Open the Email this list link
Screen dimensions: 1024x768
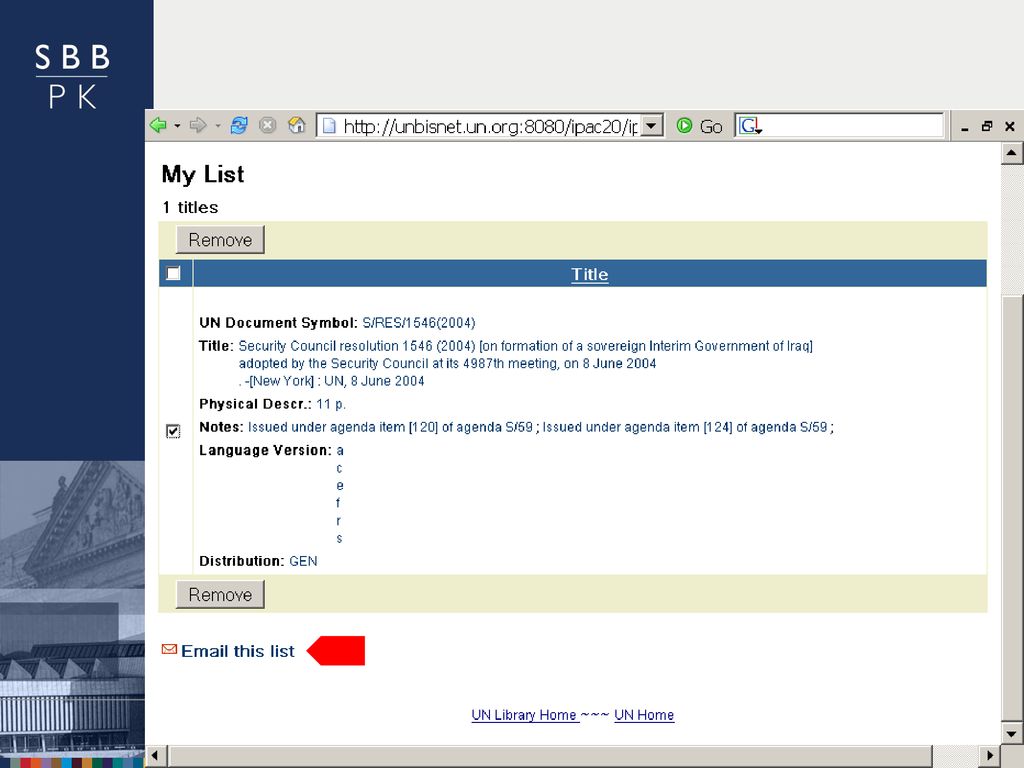pyautogui.click(x=238, y=651)
